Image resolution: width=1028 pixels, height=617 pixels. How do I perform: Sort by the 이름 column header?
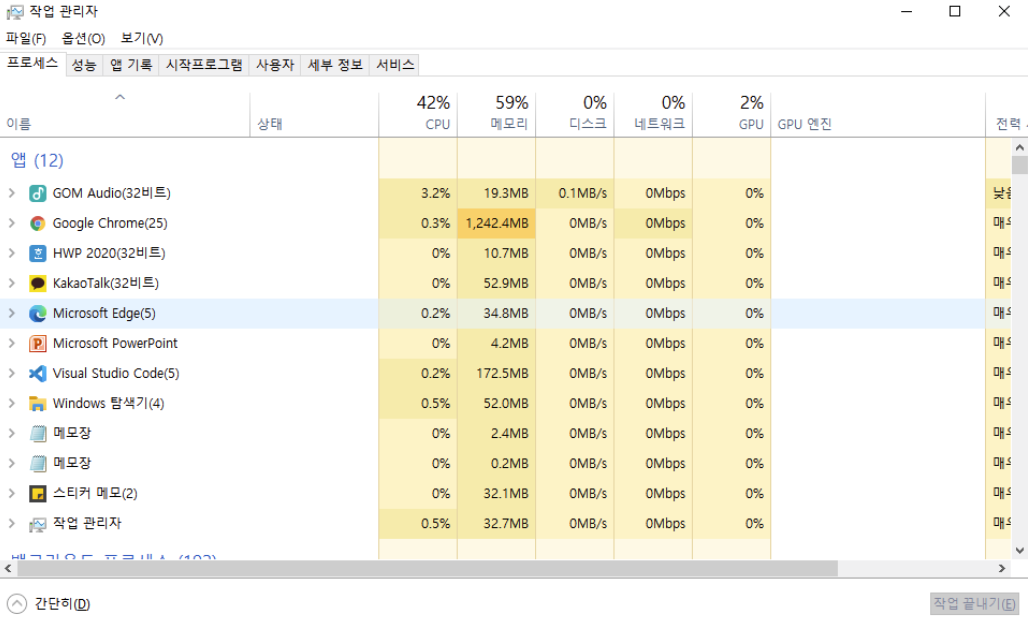click(125, 114)
